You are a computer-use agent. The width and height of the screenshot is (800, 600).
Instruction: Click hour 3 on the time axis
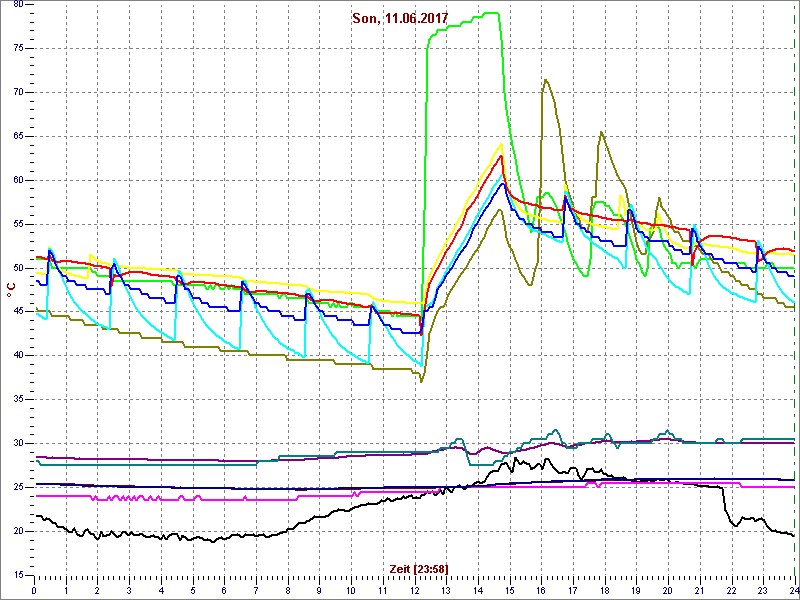pos(129,591)
